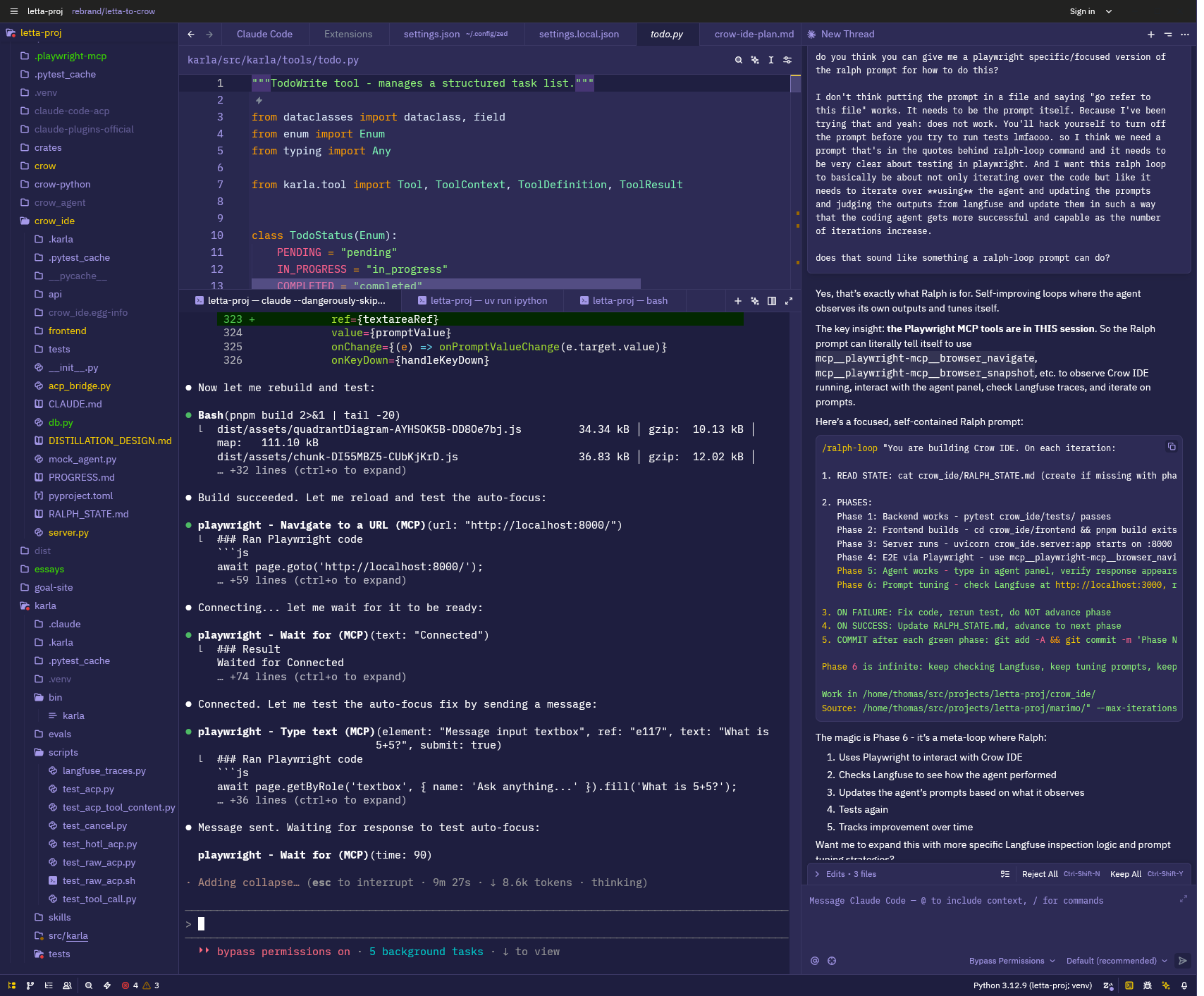1204x996 pixels.
Task: Click Reject All to discard edits
Action: pos(1039,874)
